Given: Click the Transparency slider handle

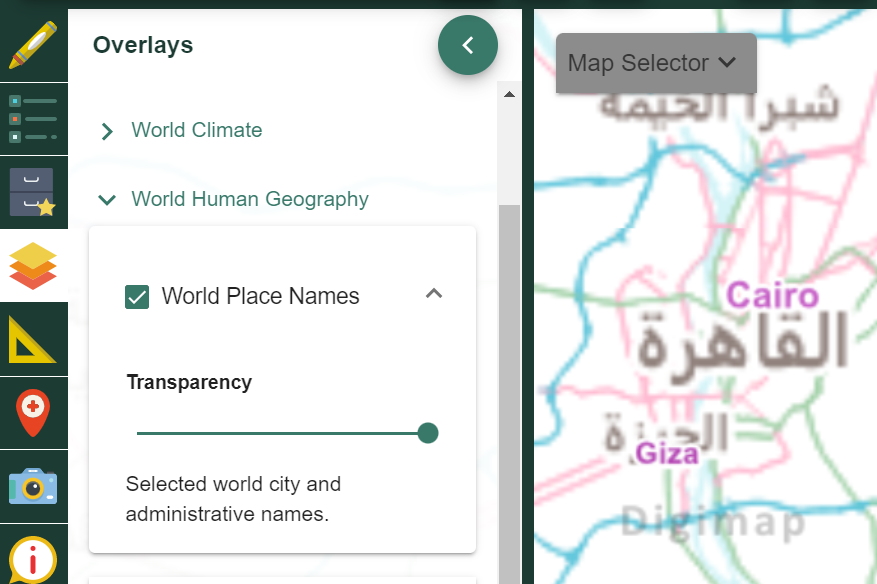Looking at the screenshot, I should point(428,433).
